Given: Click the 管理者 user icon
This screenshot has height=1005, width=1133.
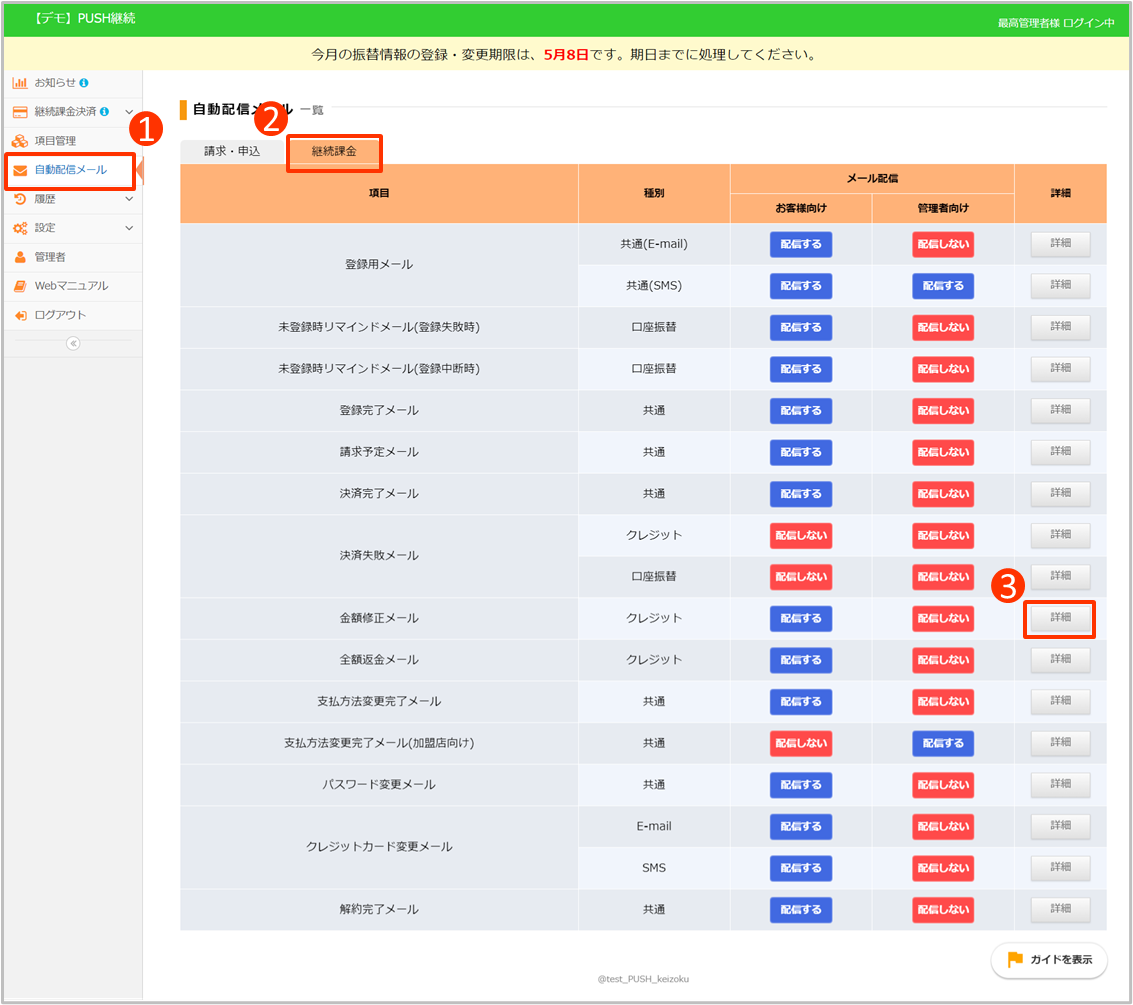Looking at the screenshot, I should 20,257.
